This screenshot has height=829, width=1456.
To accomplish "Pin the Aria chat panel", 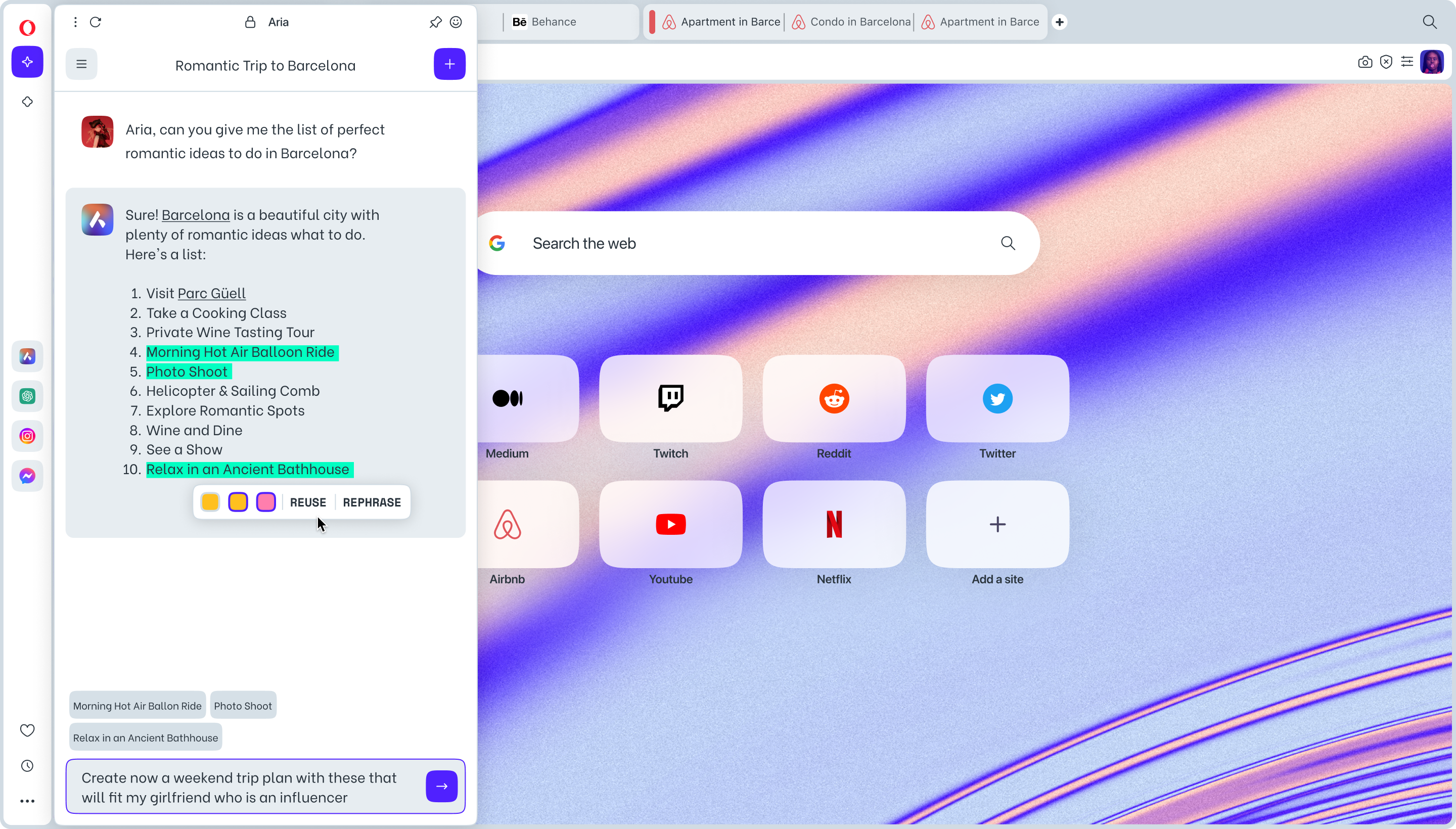I will coord(435,22).
